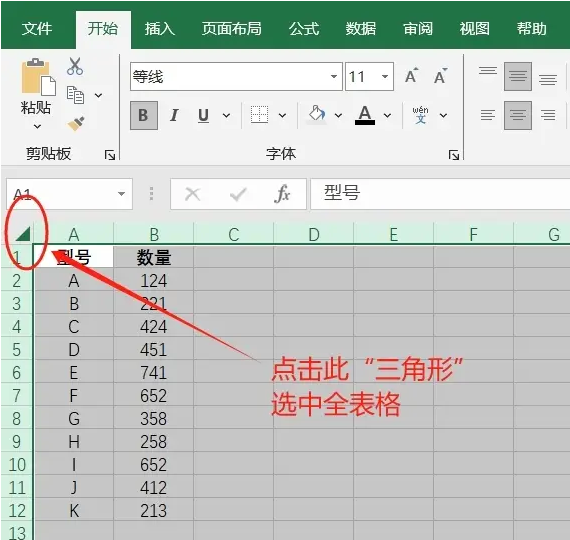Click the 数量 header cell

[154, 257]
